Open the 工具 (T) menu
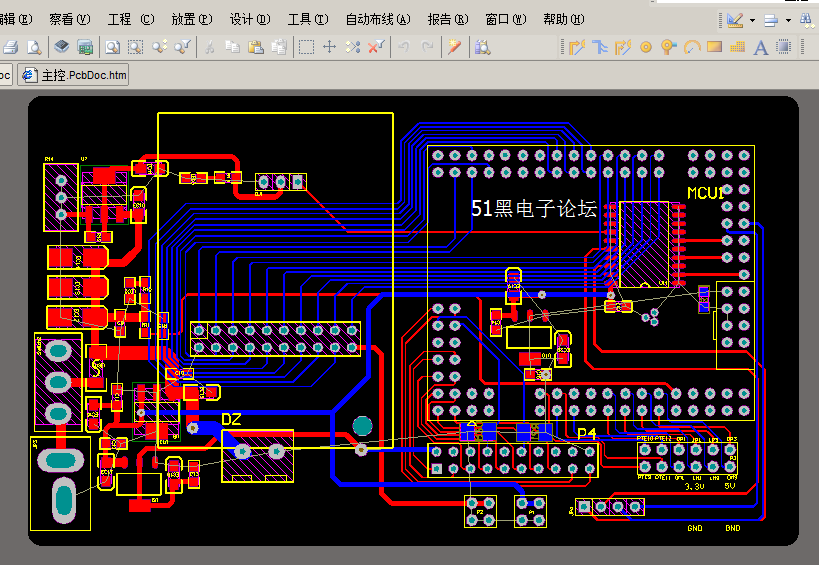This screenshot has width=819, height=565. coord(308,20)
